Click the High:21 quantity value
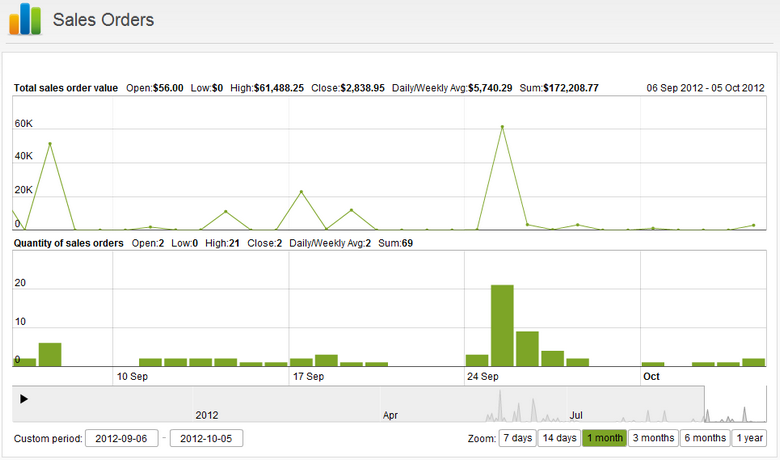Screen dimensions: 780x460 coord(222,243)
